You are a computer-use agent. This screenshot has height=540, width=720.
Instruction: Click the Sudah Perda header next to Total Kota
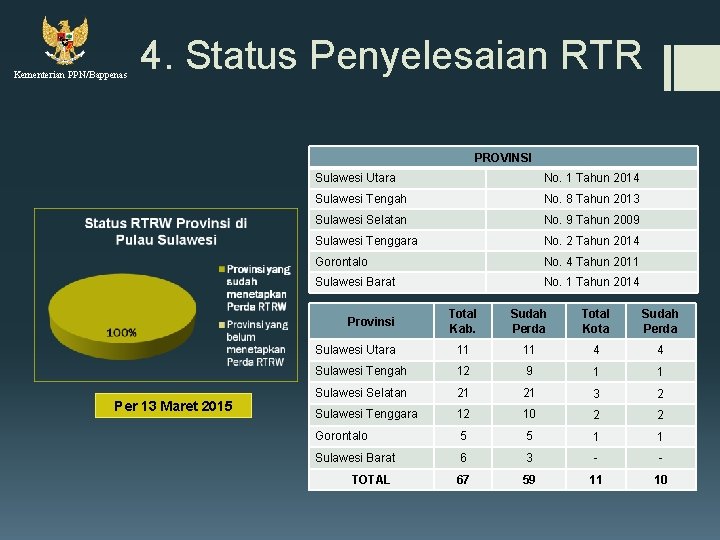point(660,321)
